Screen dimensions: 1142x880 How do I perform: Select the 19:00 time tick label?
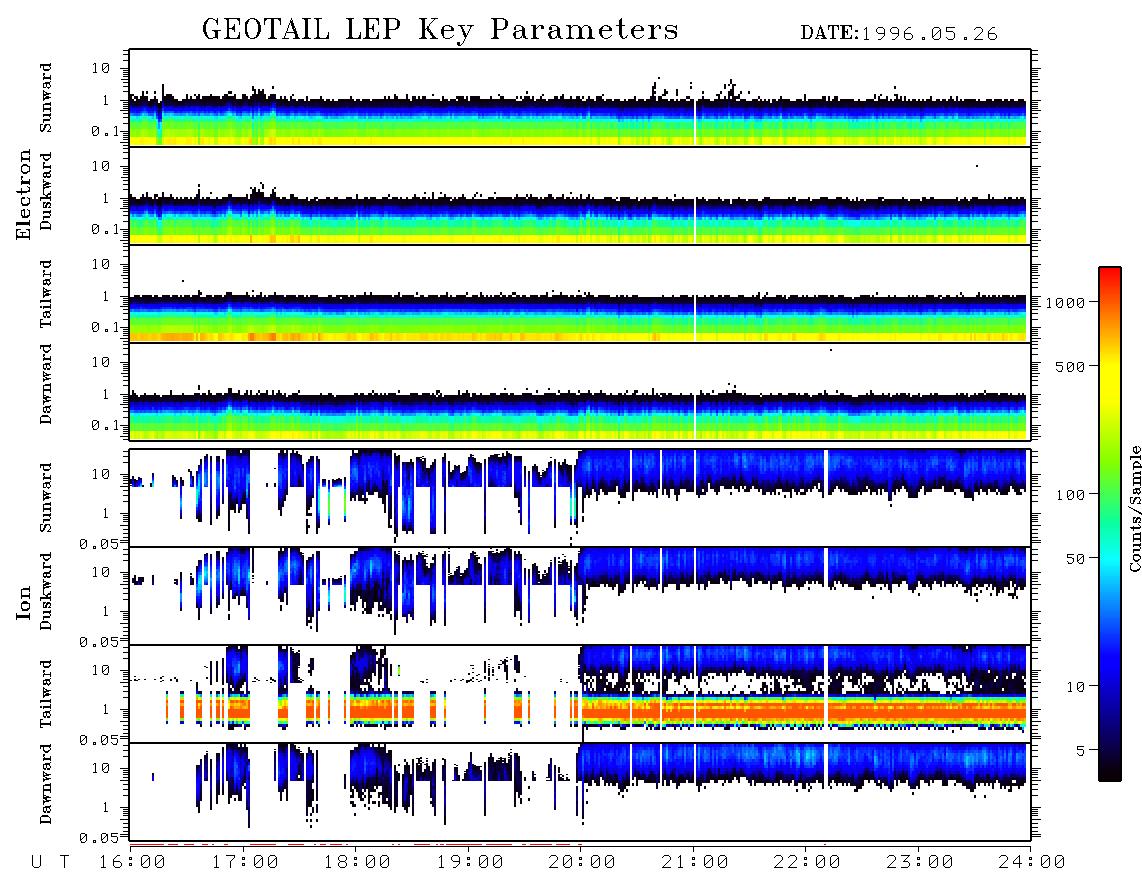pyautogui.click(x=470, y=863)
